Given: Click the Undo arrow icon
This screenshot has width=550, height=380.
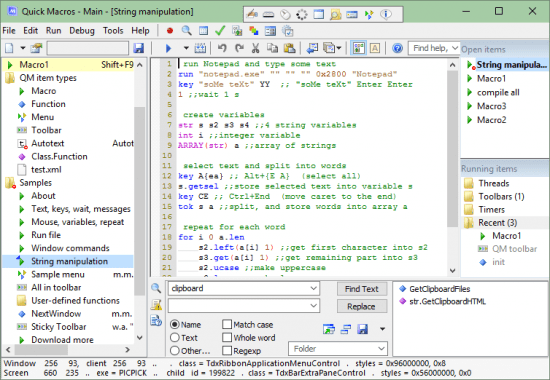Looking at the screenshot, I should (x=222, y=48).
